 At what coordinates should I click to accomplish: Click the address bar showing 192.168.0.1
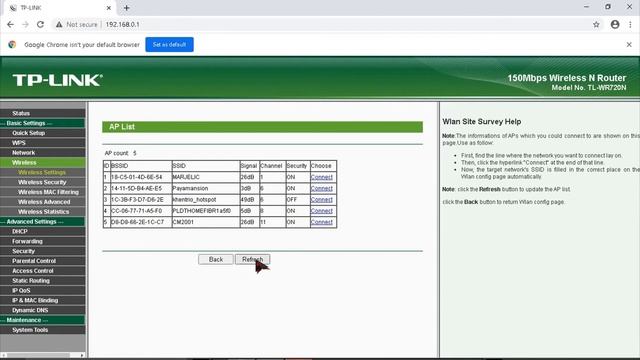[122, 24]
